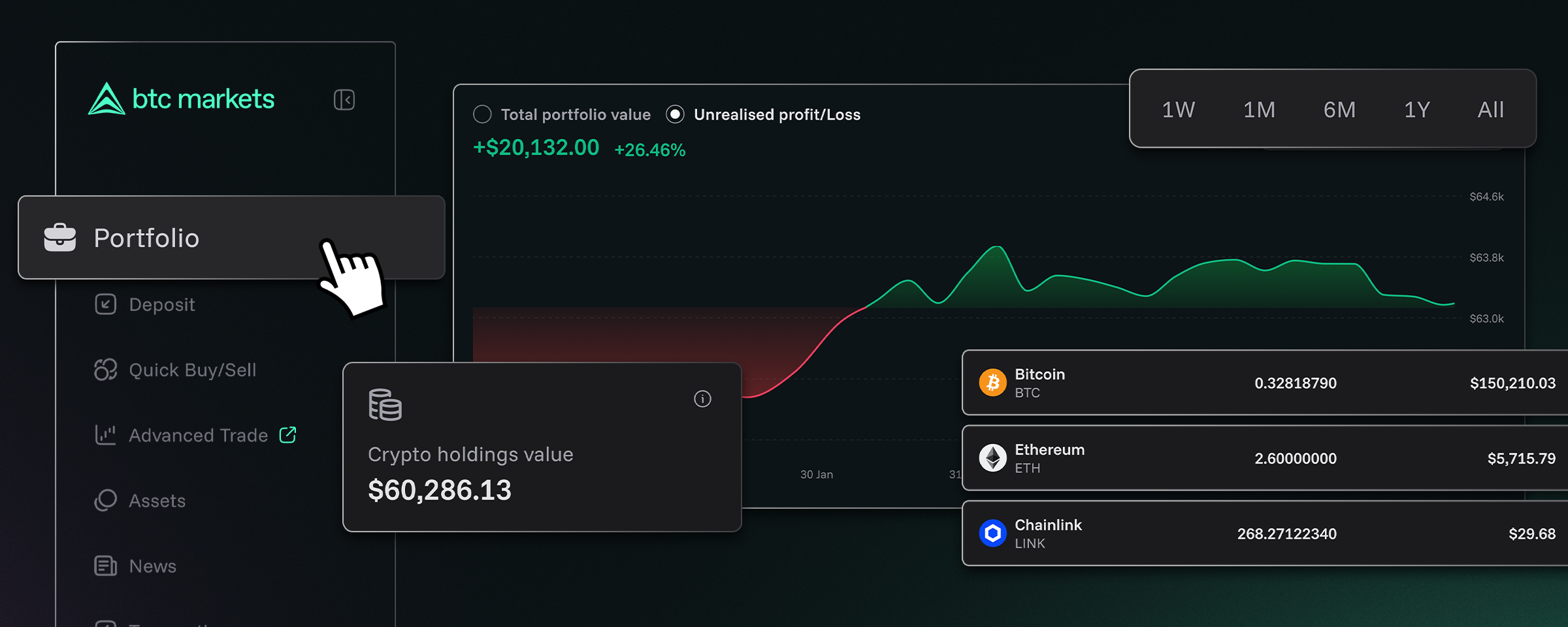The width and height of the screenshot is (1568, 627).
Task: Click the Bitcoin orange coin icon
Action: [993, 383]
